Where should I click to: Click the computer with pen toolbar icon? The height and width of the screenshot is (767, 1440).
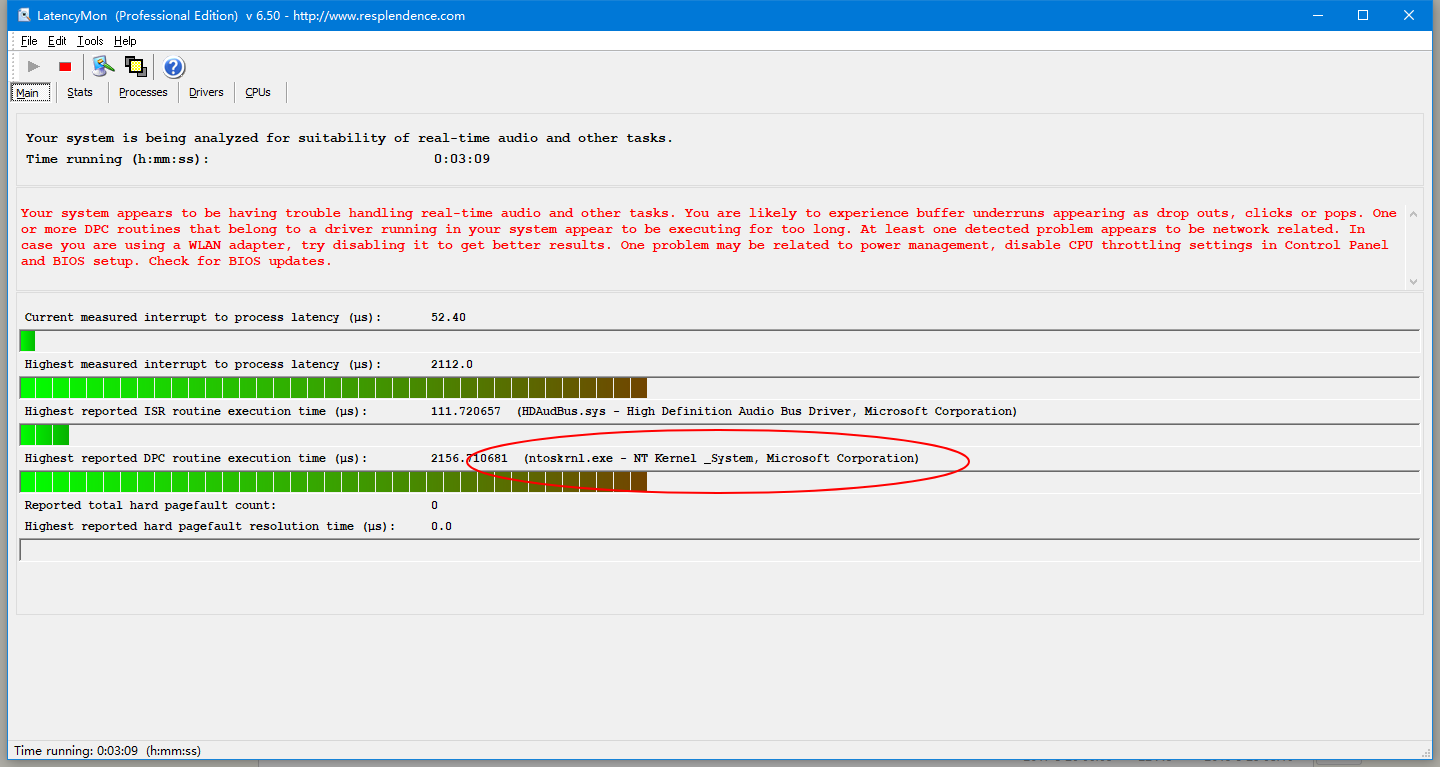pos(103,67)
